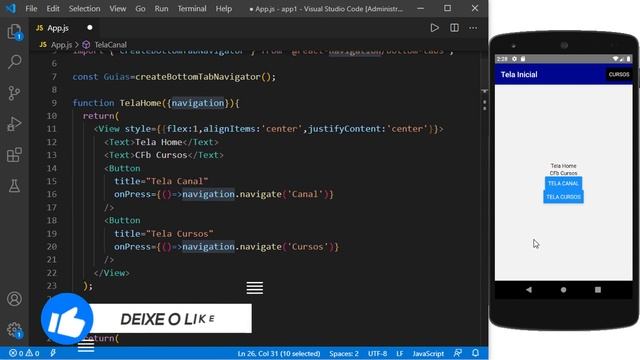Open the Explorer view in activity bar
640x360 pixels.
[x=15, y=31]
